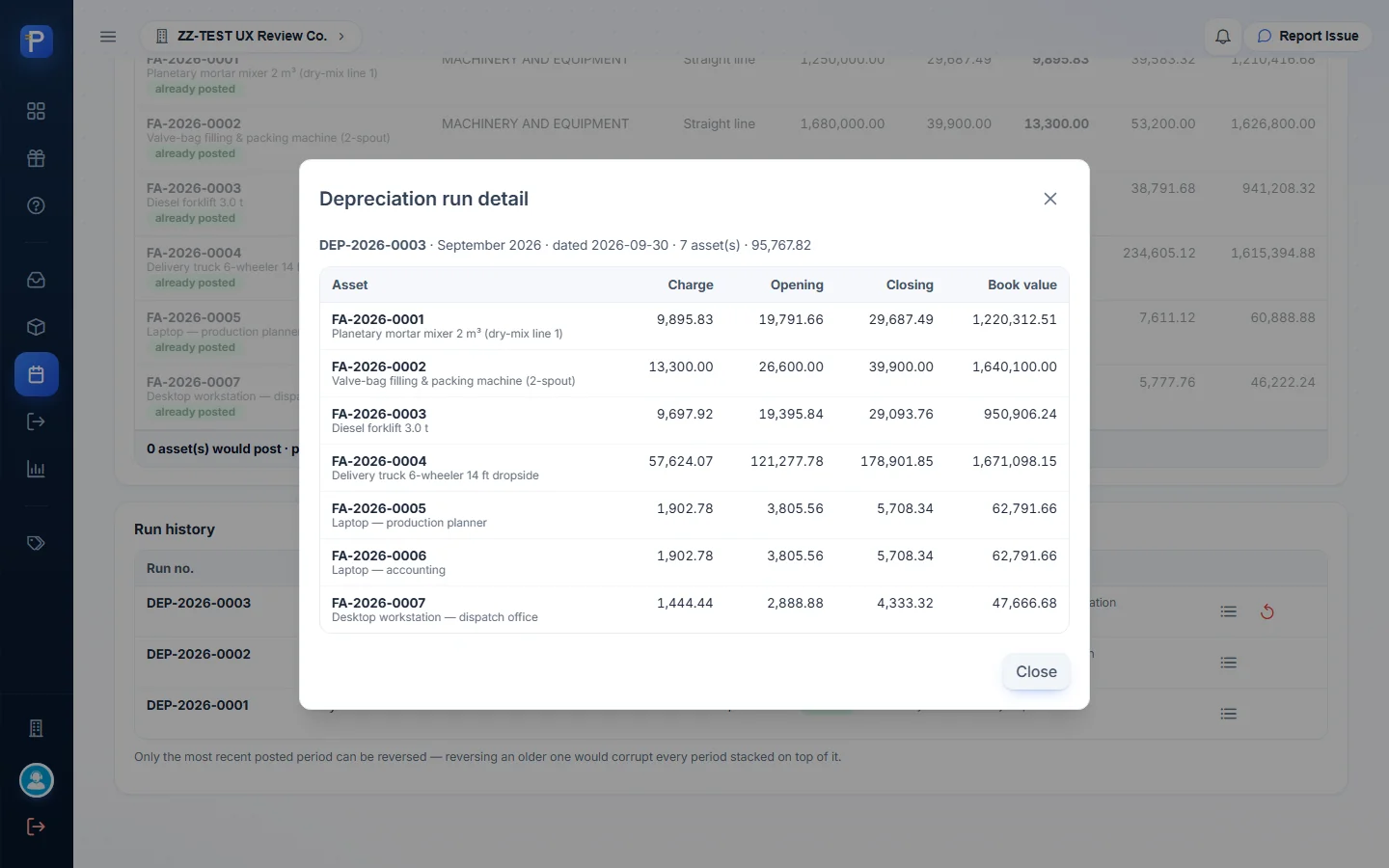Open the gift icon in sidebar
1389x868 pixels.
tap(37, 158)
